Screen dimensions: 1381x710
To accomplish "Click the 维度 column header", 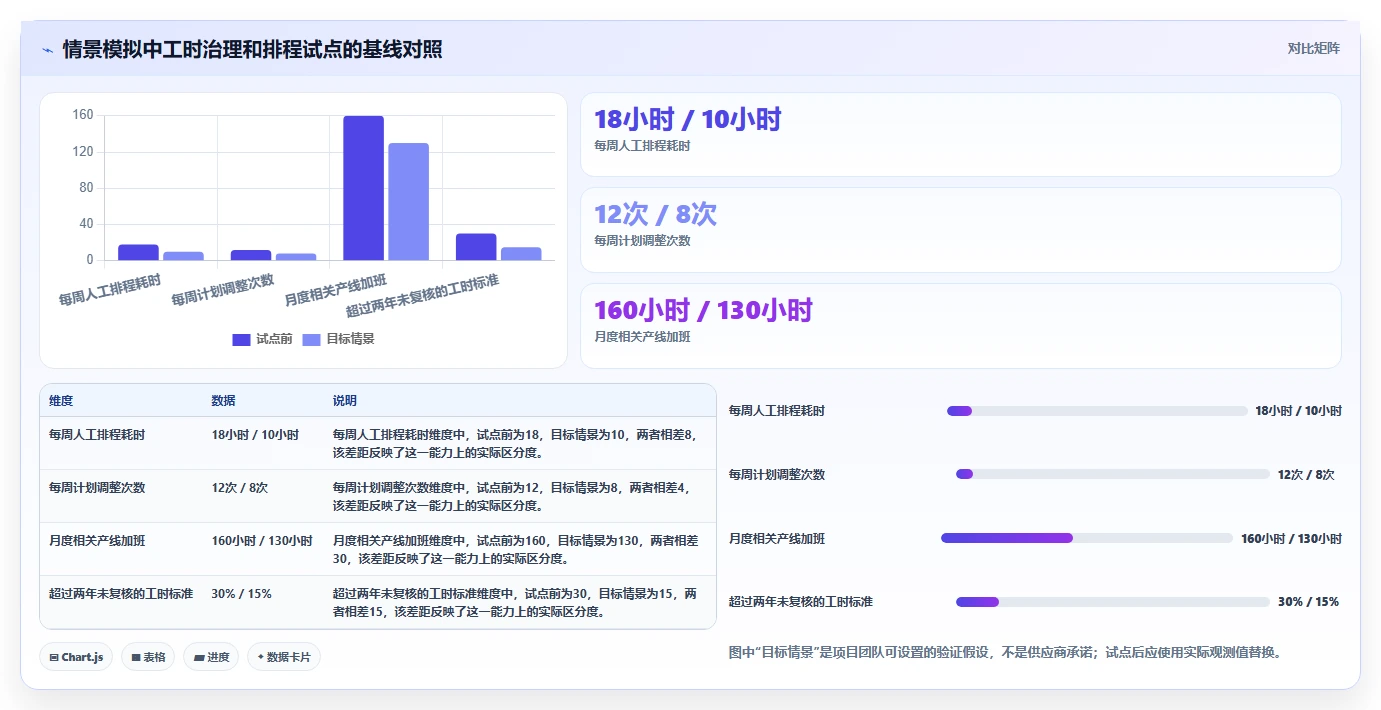I will click(61, 401).
